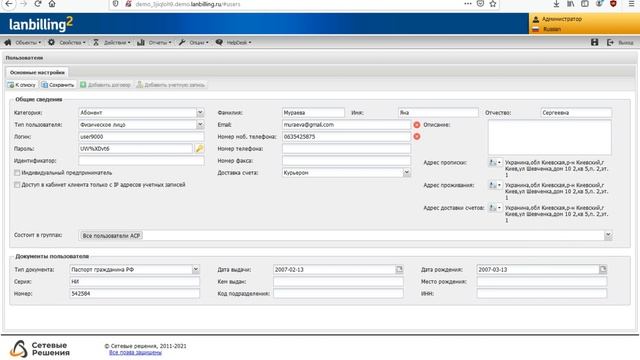Click Добавить учетную запись button
Viewport: 640px width, 360px height.
(x=171, y=85)
